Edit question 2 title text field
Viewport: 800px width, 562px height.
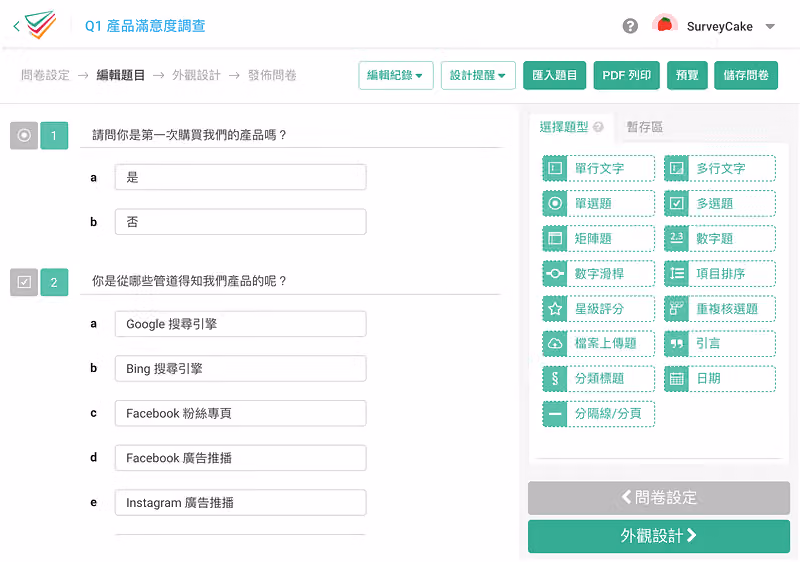(x=292, y=282)
